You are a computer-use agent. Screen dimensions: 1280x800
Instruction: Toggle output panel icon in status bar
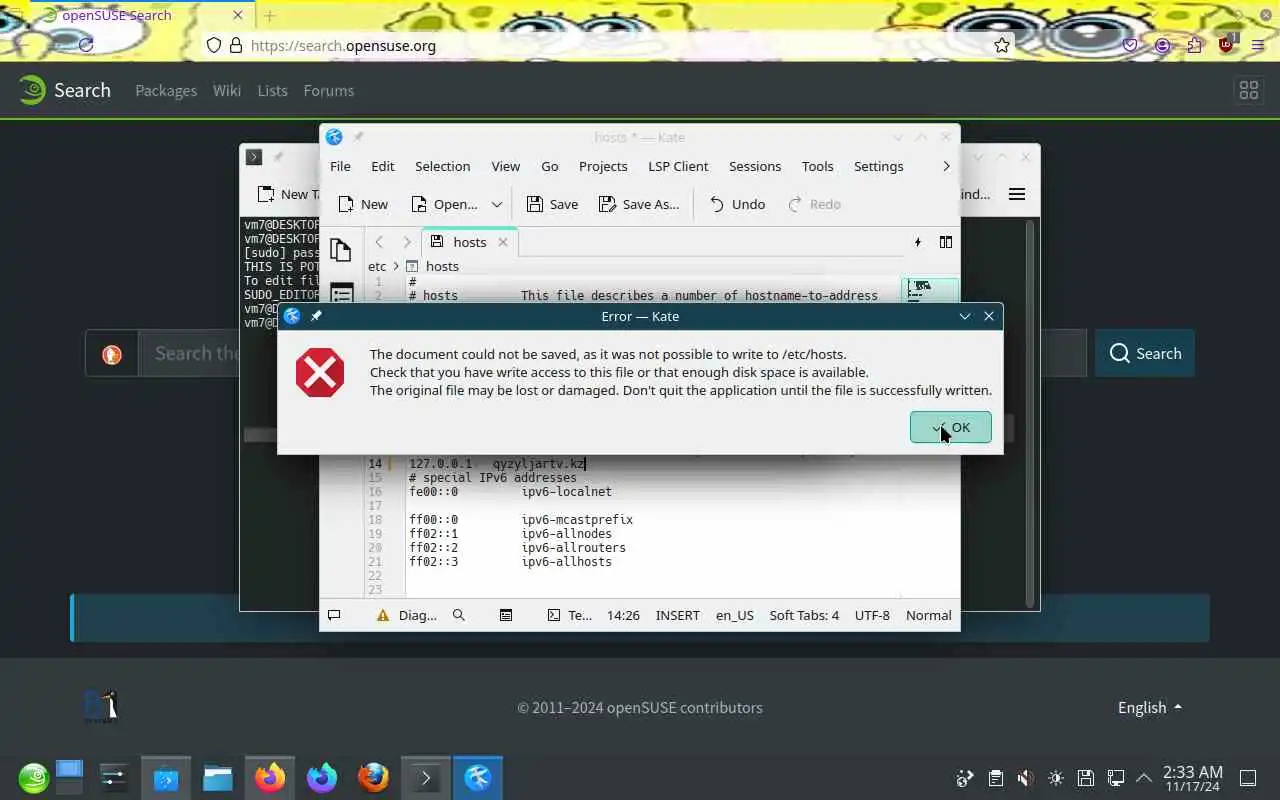(334, 615)
